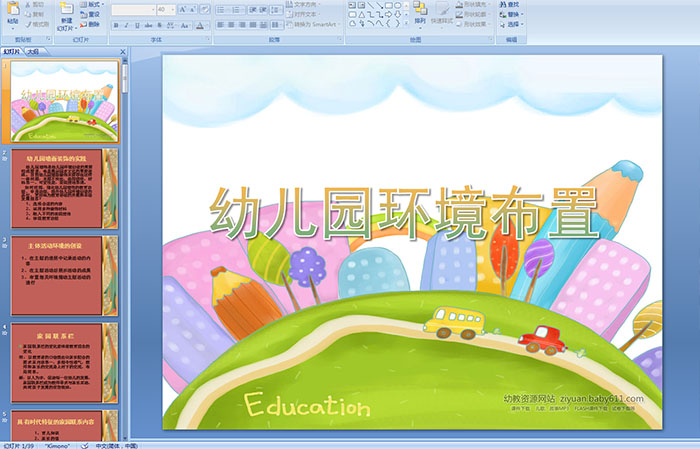
Task: Click the New Slide (新建幻灯片) icon
Action: pyautogui.click(x=67, y=8)
